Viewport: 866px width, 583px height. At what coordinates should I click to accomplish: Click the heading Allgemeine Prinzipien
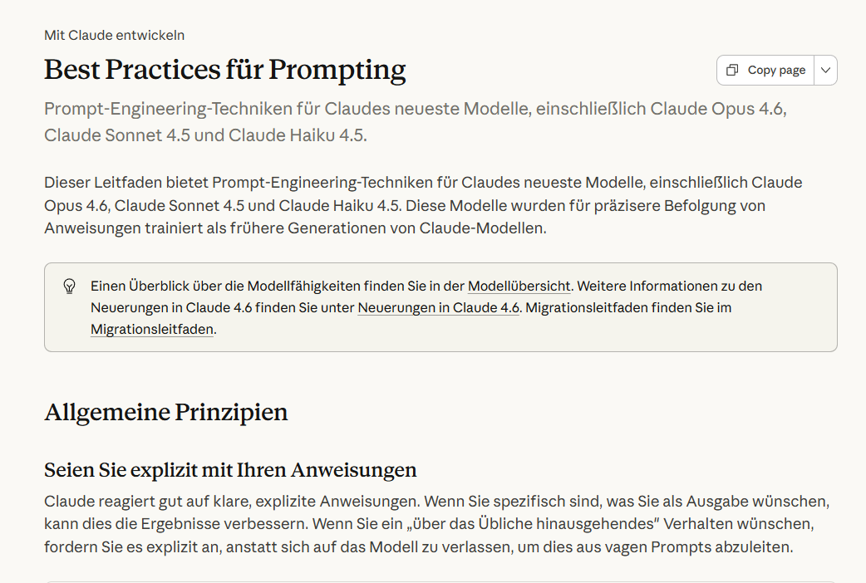tap(165, 412)
